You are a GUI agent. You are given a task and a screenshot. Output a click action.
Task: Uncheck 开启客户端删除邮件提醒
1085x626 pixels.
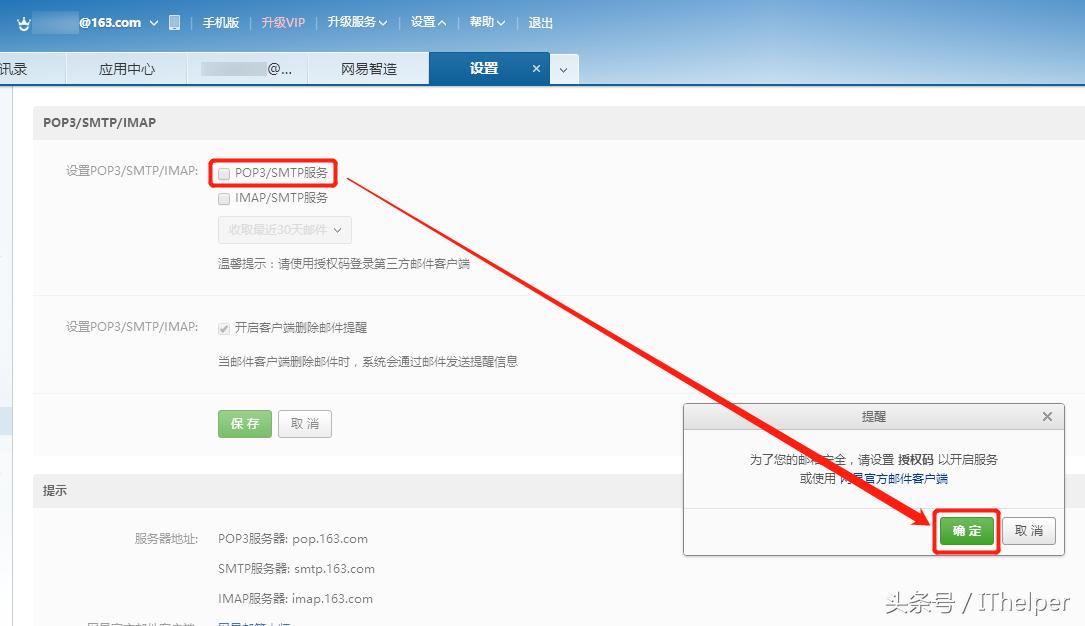coord(224,328)
